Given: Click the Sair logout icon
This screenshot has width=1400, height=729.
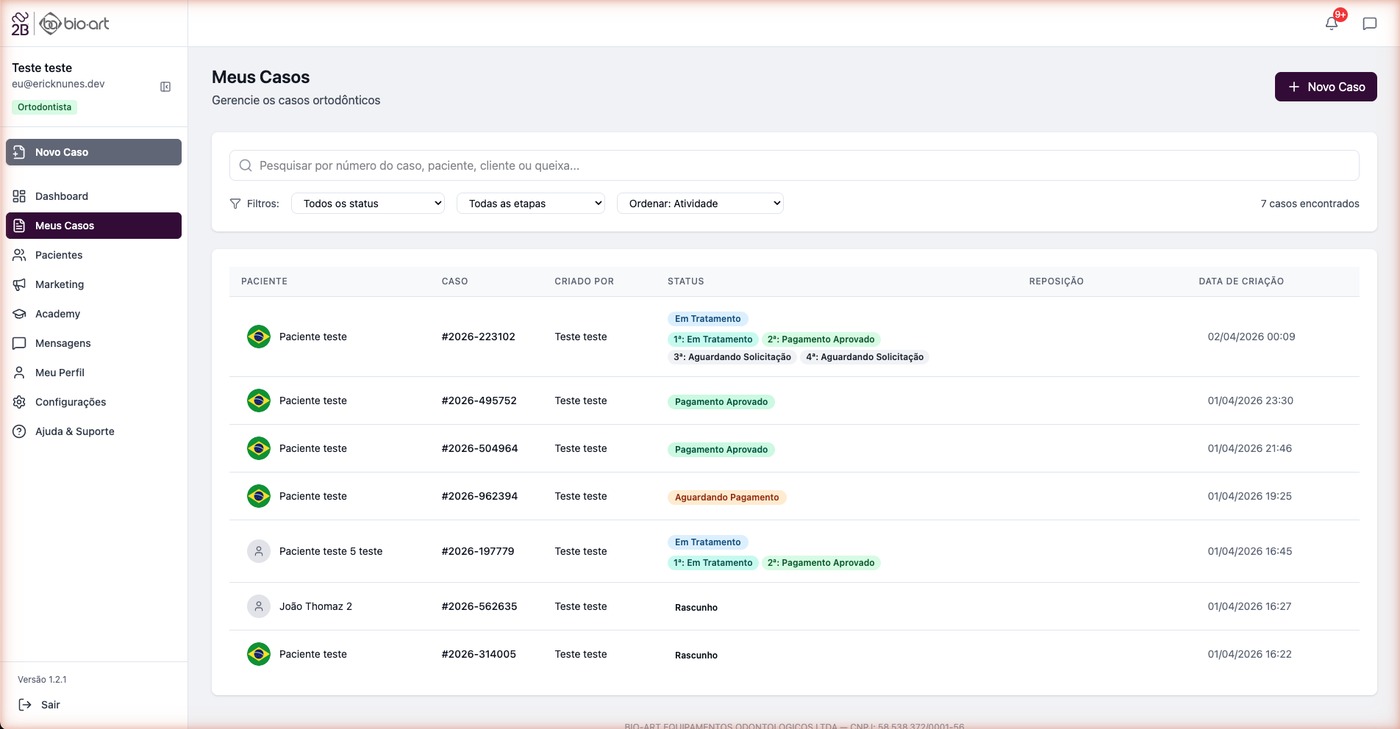Looking at the screenshot, I should tap(25, 705).
